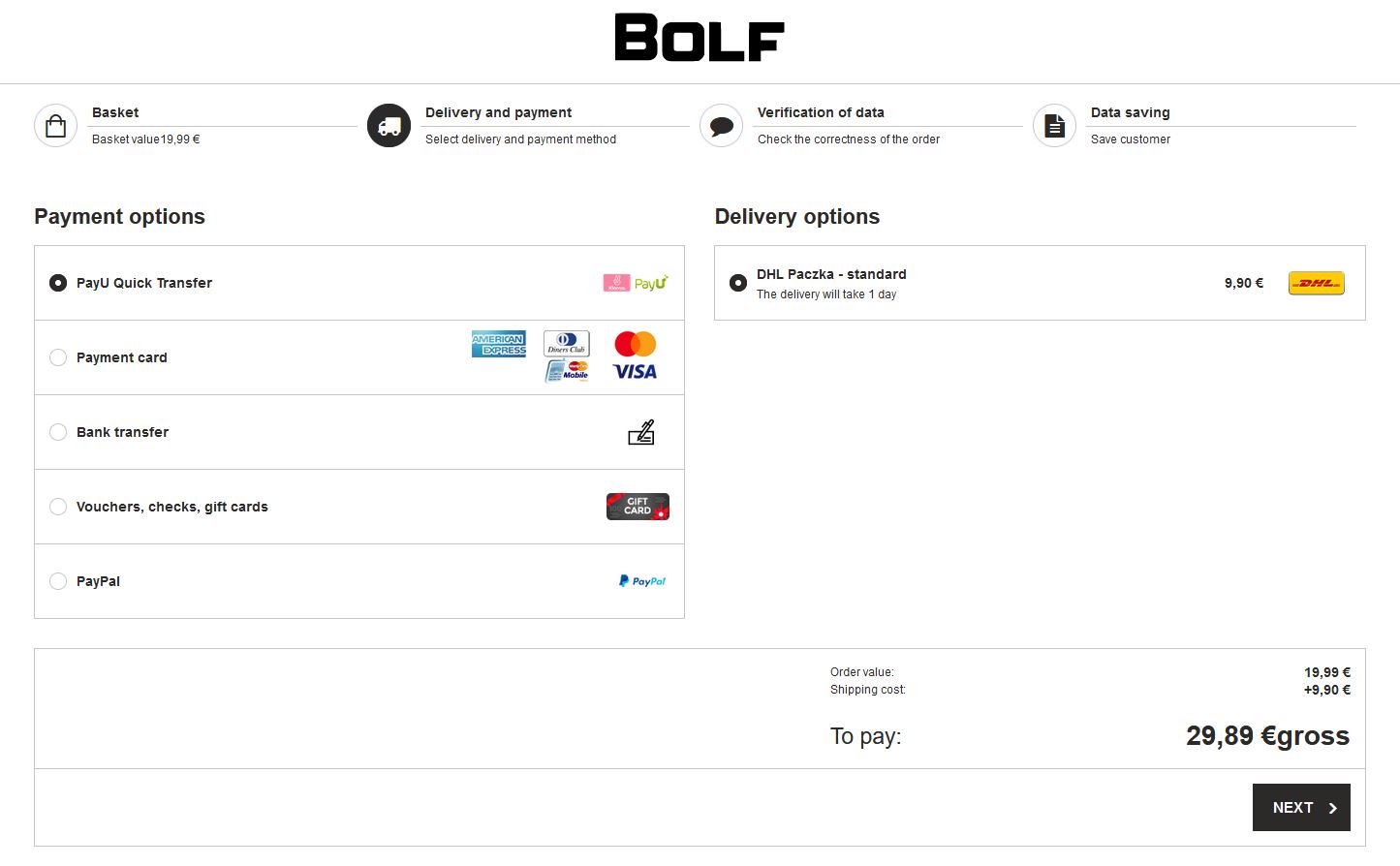Screen dimensions: 1400x866
Task: Click the Bank transfer signature icon
Action: click(x=641, y=432)
